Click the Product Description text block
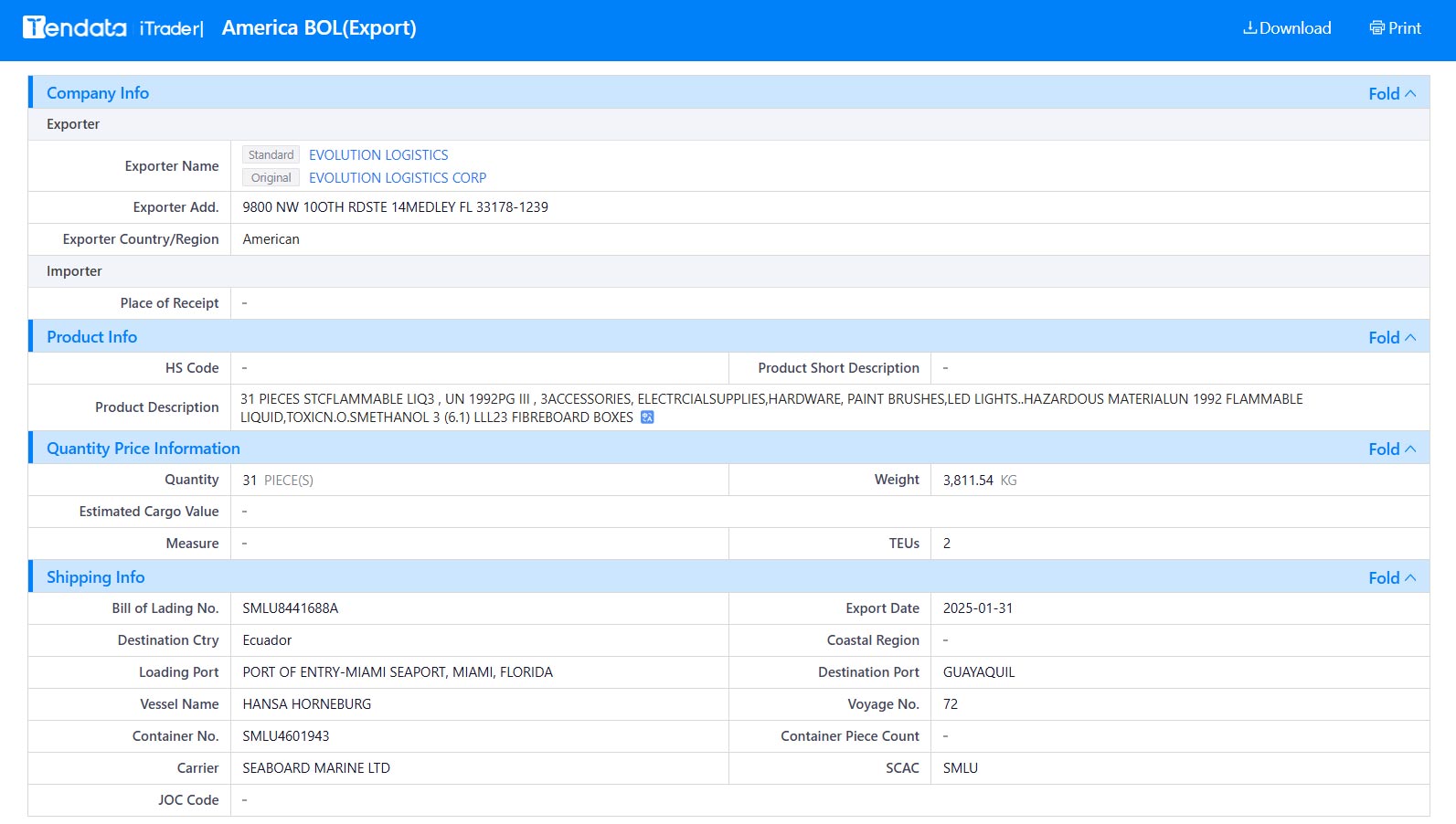This screenshot has height=824, width=1456. pyautogui.click(x=771, y=408)
